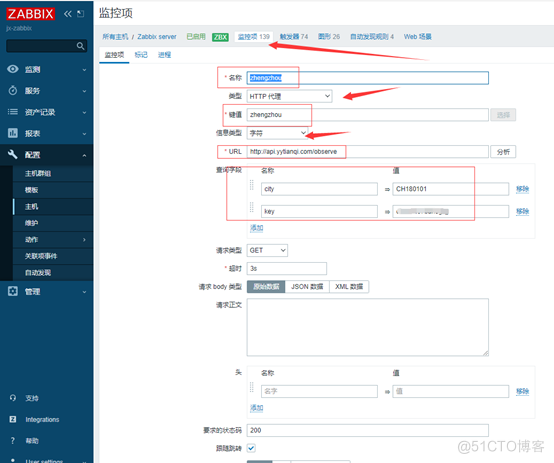This screenshot has height=463, width=554.
Task: Click the headset icon for 支持
Action: tap(13, 398)
